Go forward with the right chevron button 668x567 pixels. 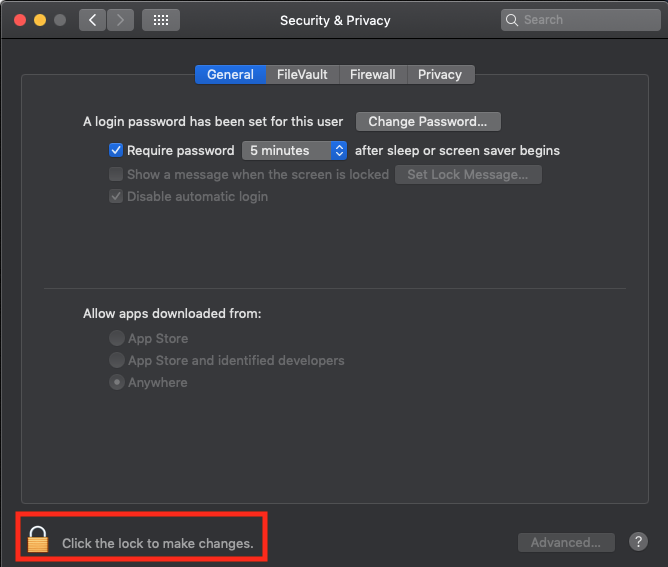click(120, 20)
